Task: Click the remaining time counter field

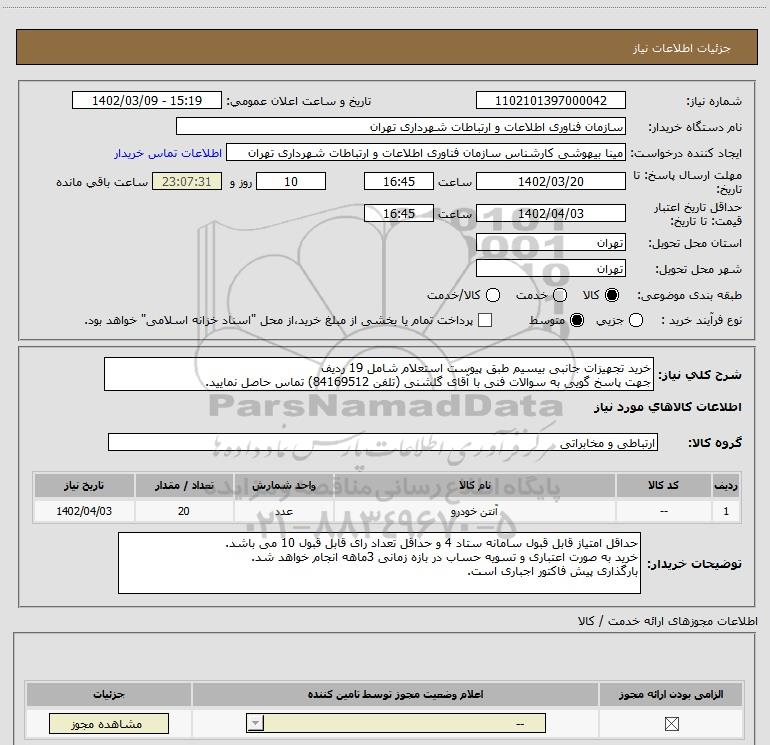Action: click(183, 182)
